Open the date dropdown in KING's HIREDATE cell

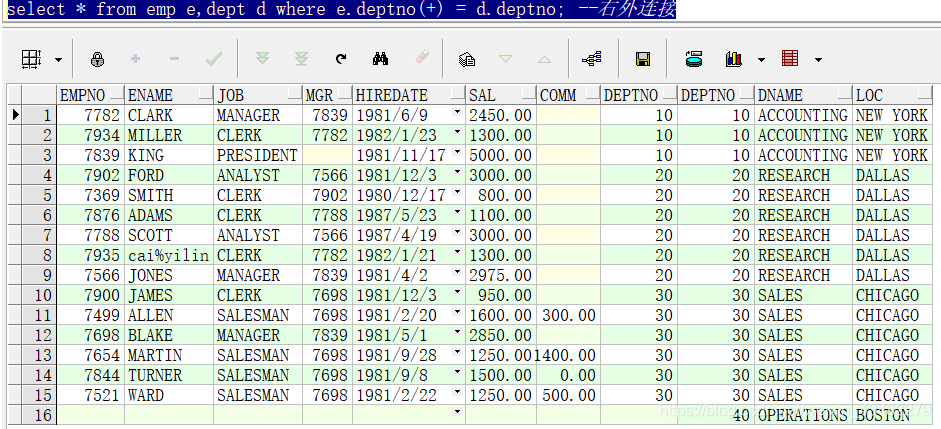pos(458,152)
